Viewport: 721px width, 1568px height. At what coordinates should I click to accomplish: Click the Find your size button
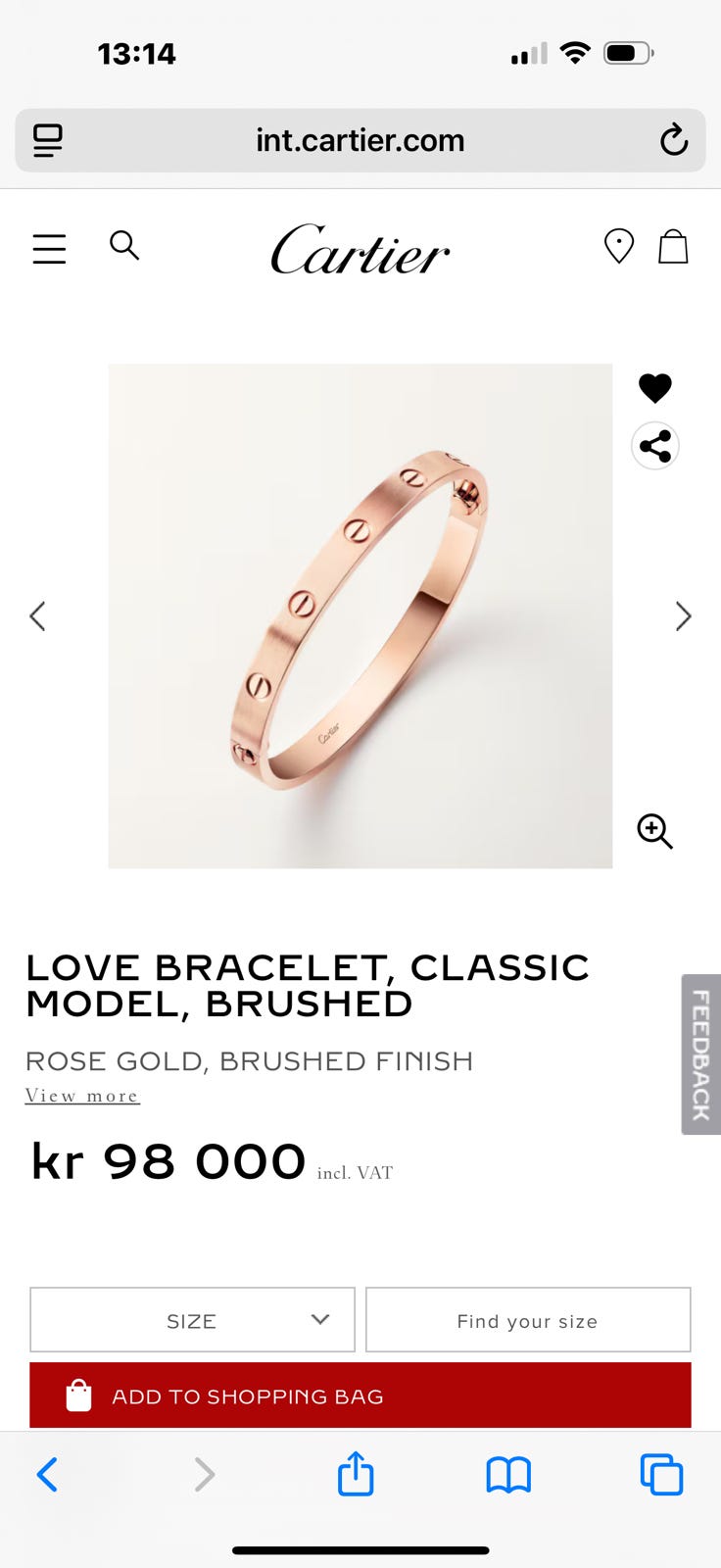pos(528,1320)
